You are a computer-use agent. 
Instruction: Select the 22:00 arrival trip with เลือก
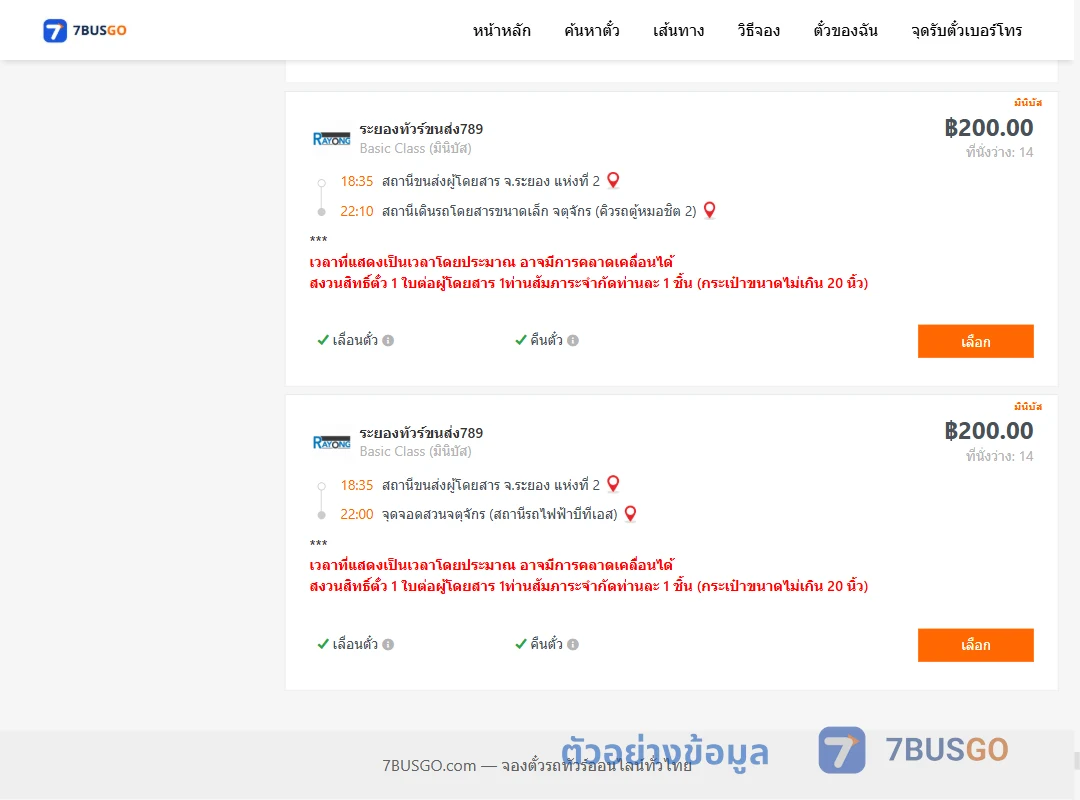[975, 645]
